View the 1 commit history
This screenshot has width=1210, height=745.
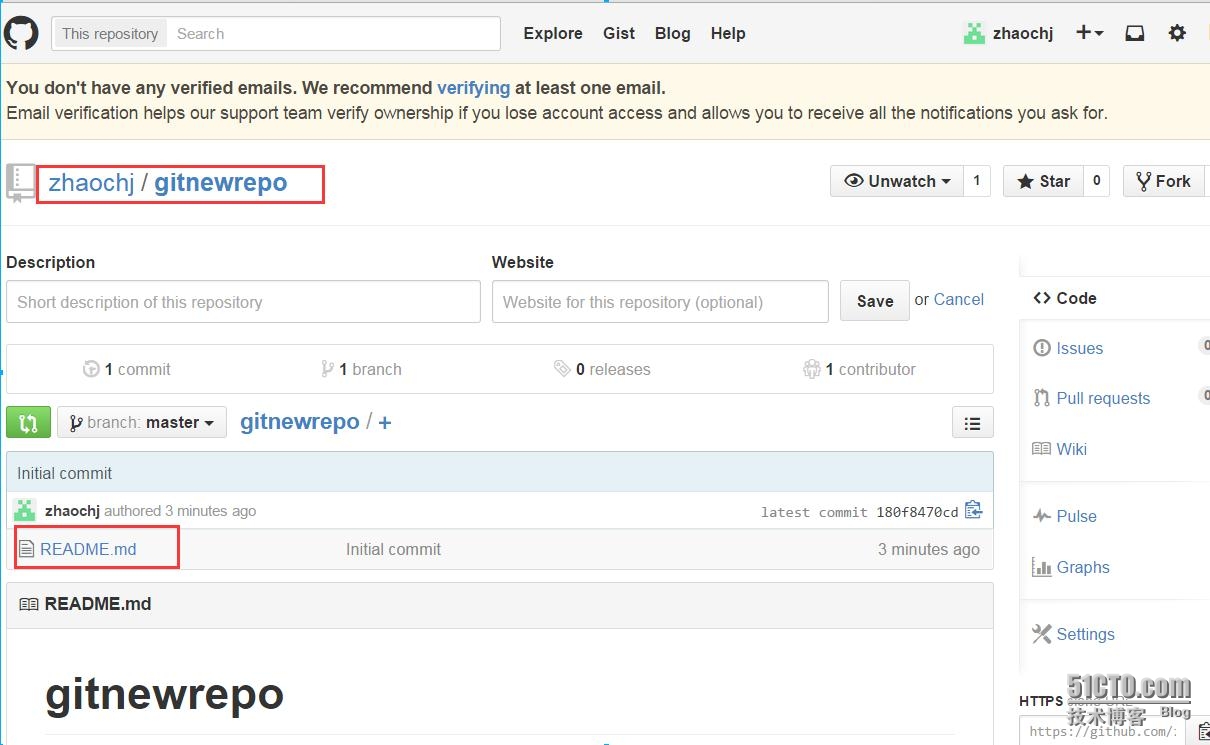coord(127,369)
